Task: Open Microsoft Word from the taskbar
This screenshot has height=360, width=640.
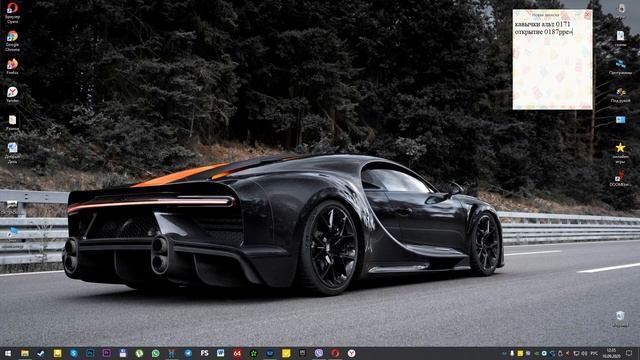Action: (x=220, y=353)
